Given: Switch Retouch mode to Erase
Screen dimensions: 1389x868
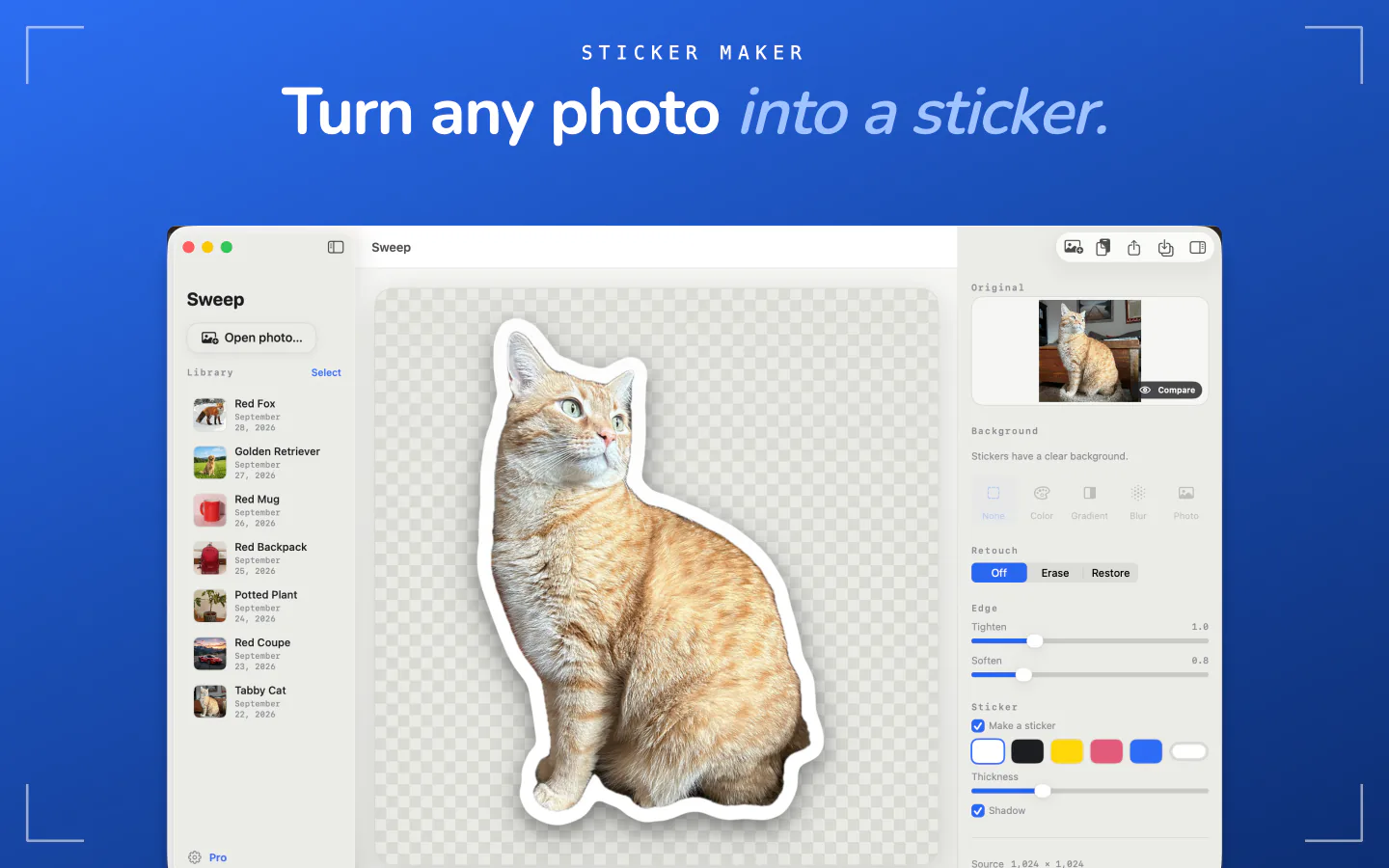Looking at the screenshot, I should tap(1055, 573).
